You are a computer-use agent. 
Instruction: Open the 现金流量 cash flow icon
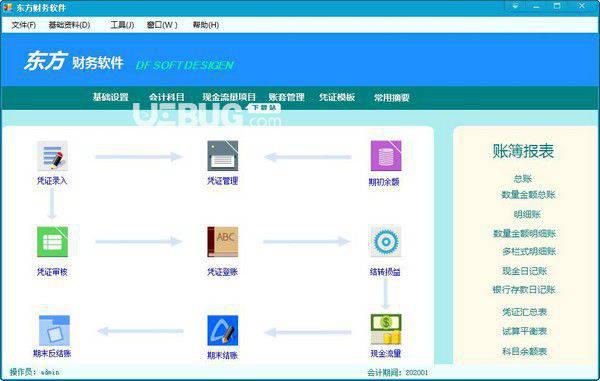[386, 329]
